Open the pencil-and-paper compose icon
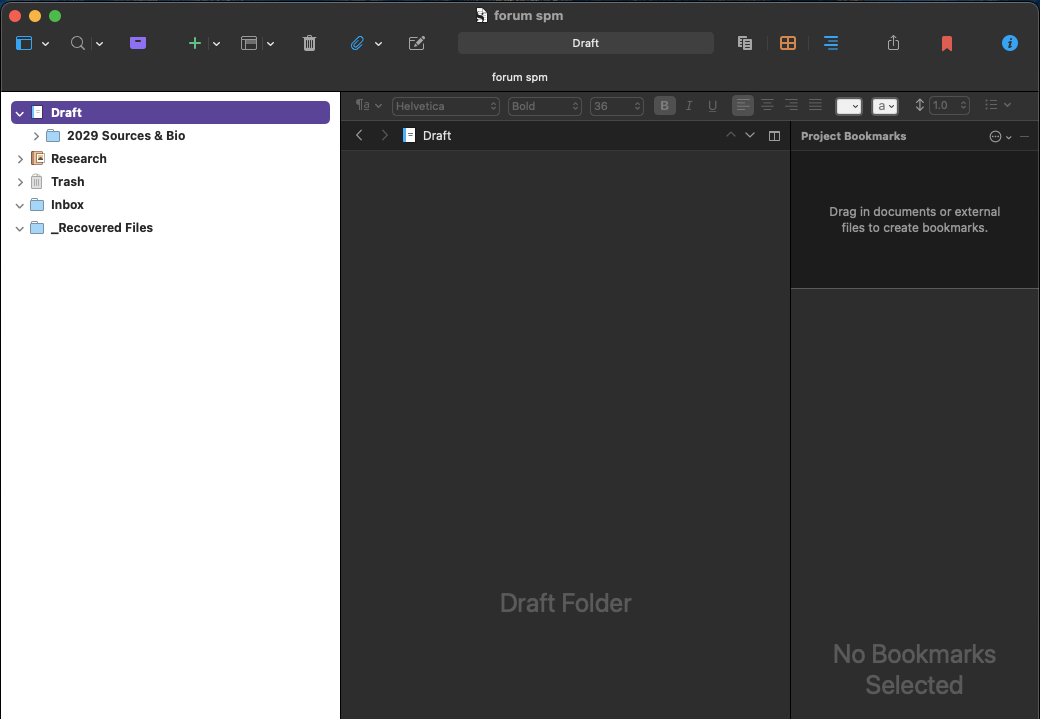 (x=417, y=43)
